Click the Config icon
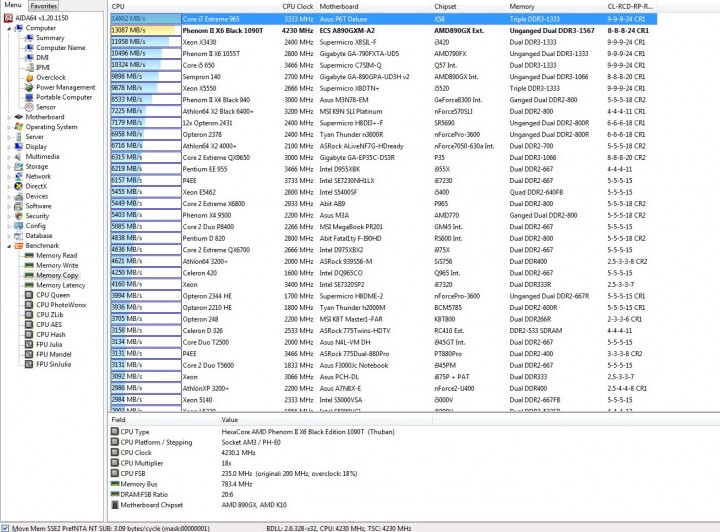This screenshot has width=720, height=532. (19, 226)
